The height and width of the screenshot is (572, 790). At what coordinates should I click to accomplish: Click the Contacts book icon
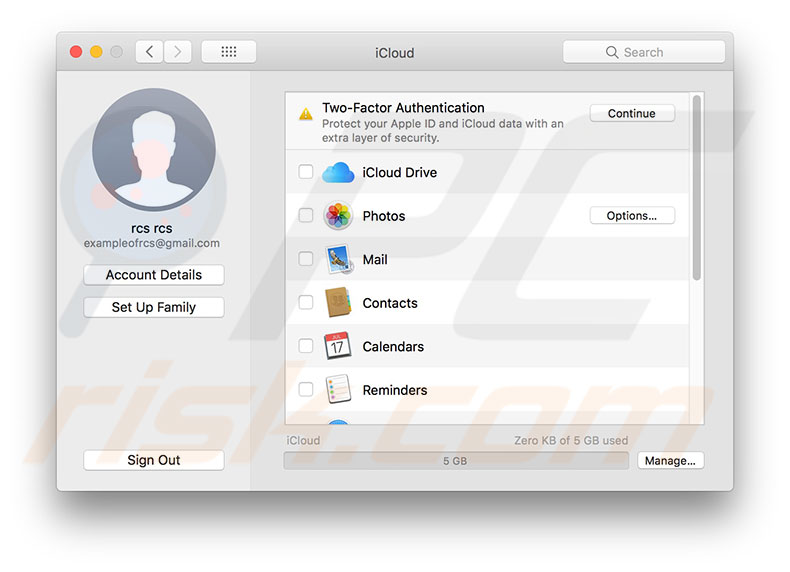338,302
